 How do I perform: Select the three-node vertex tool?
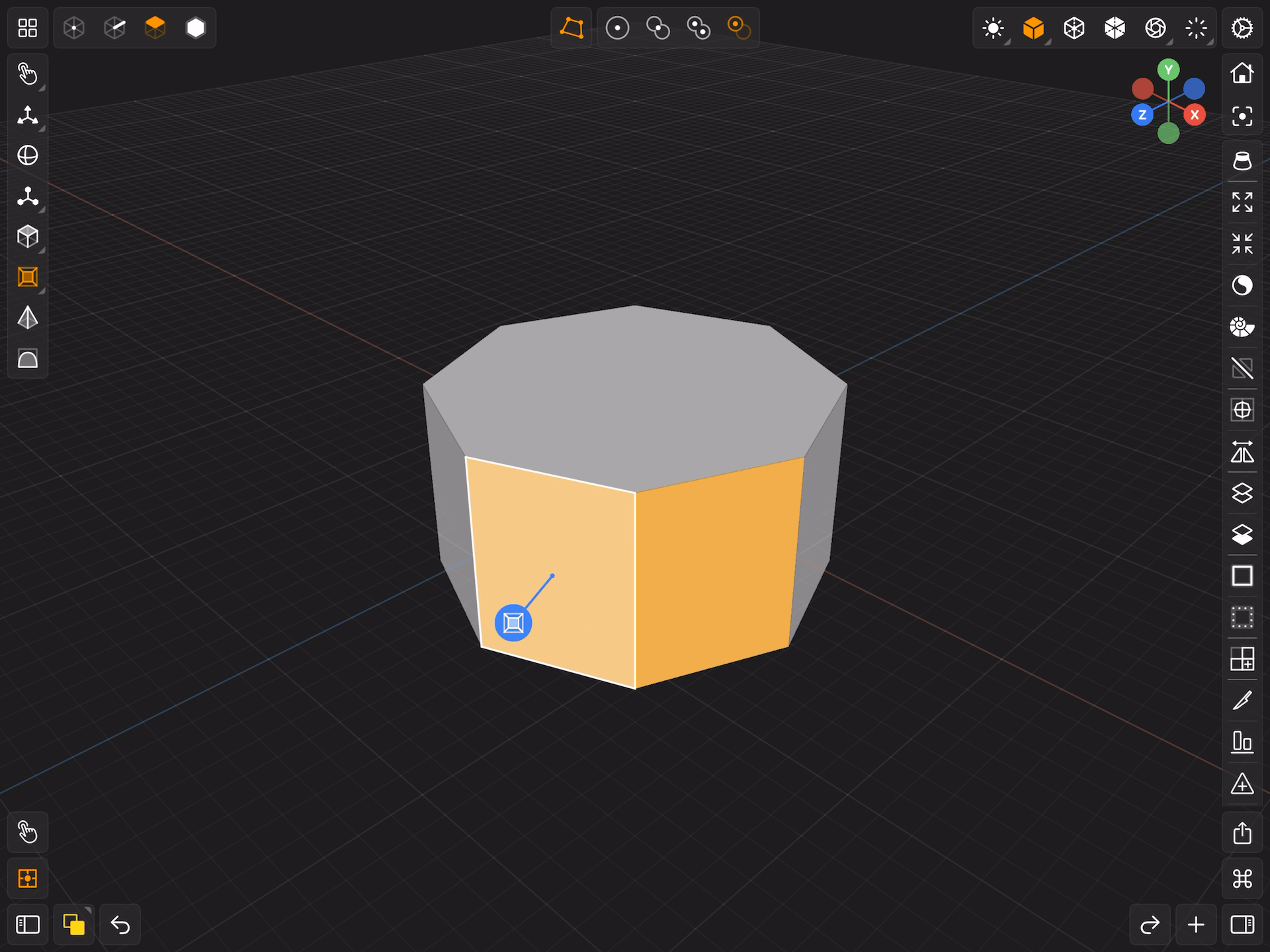[x=27, y=196]
